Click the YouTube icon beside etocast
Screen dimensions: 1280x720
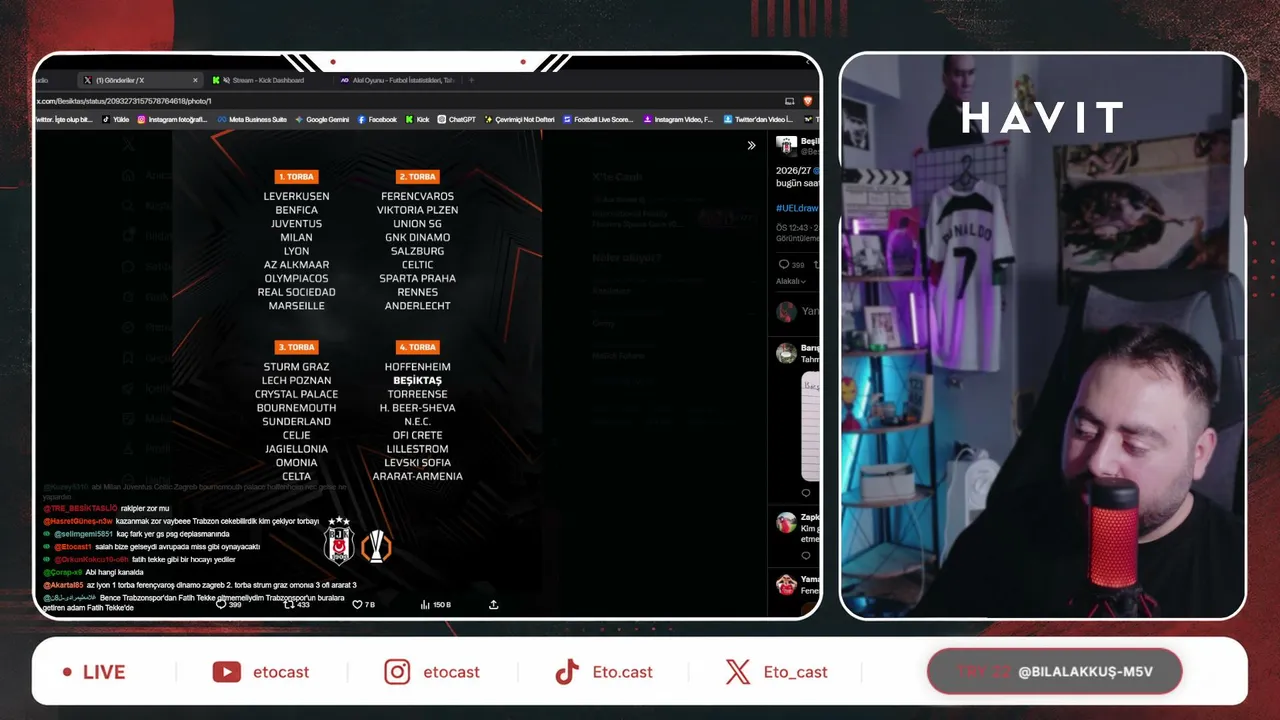pos(227,672)
